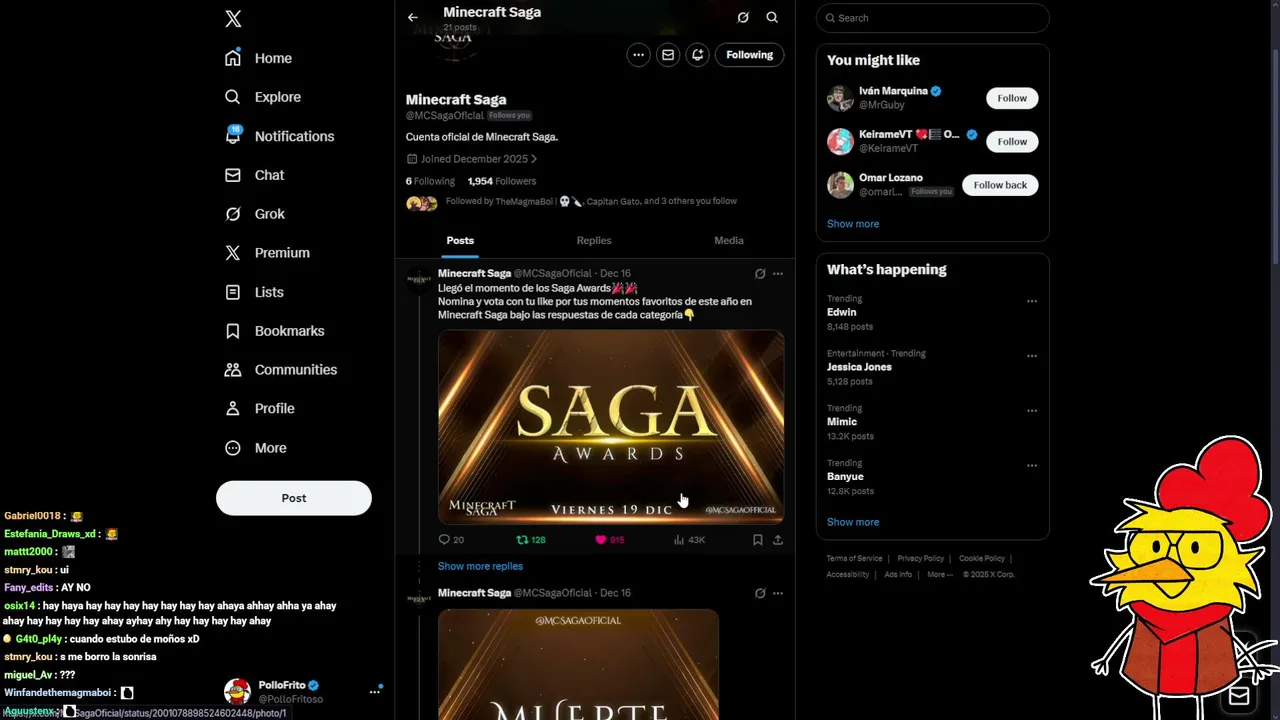Click the Bookmarks icon in sidebar
The width and height of the screenshot is (1280, 720).
point(233,331)
